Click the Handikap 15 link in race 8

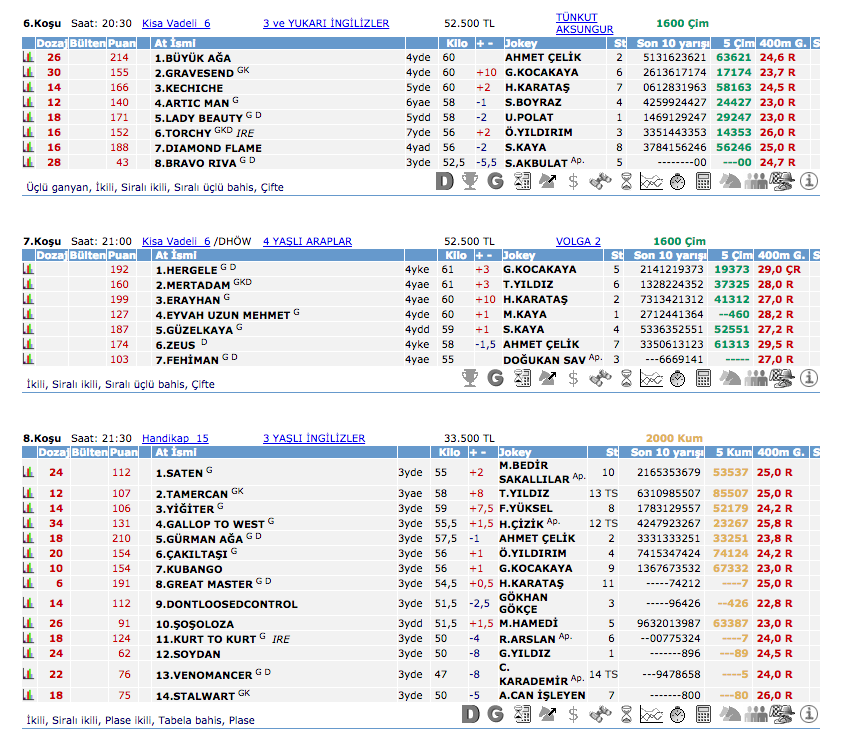pos(175,438)
